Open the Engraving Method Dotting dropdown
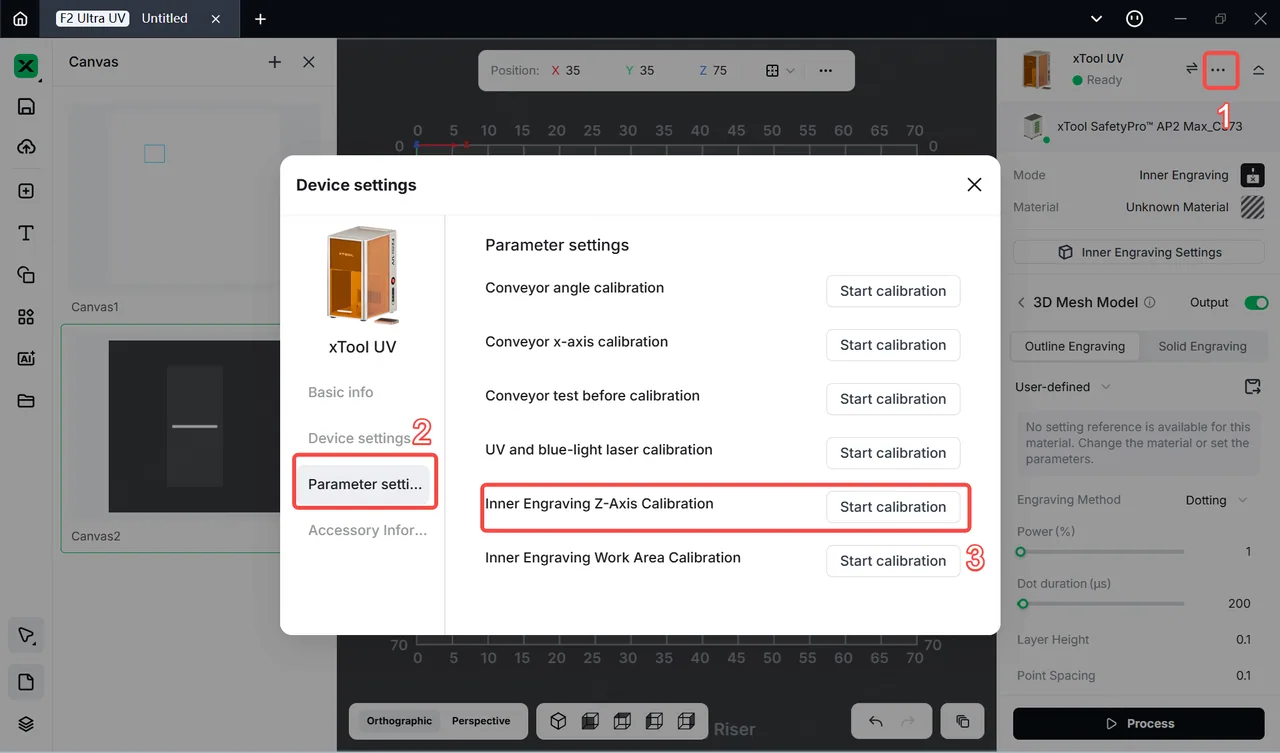This screenshot has width=1280, height=753. [x=1216, y=500]
